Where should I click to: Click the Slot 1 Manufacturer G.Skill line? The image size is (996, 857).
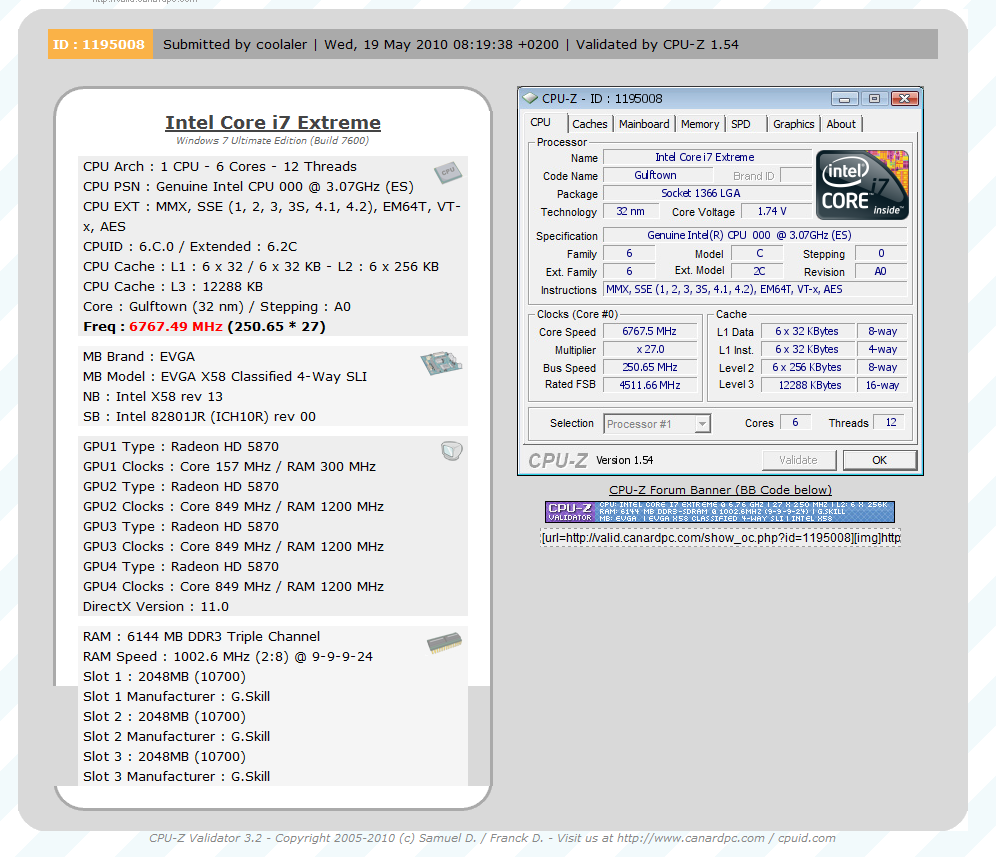(x=177, y=696)
